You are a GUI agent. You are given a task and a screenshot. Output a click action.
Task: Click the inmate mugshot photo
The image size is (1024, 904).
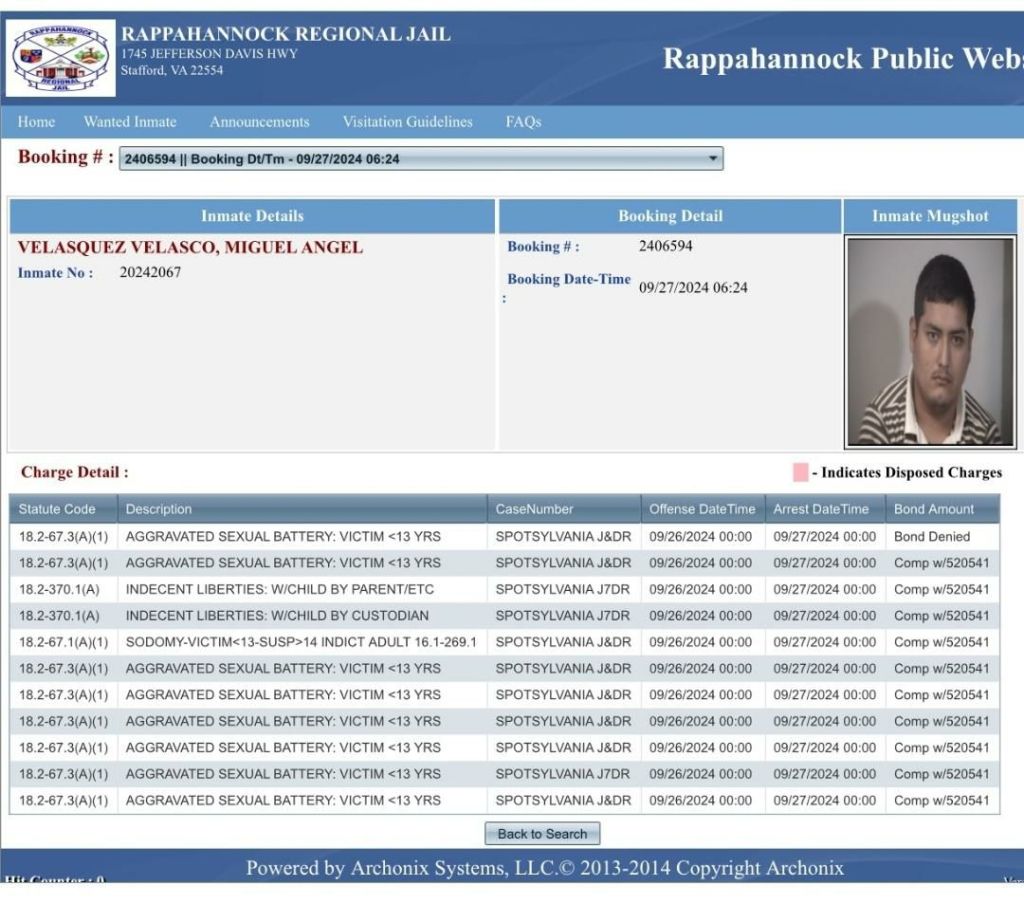[929, 340]
